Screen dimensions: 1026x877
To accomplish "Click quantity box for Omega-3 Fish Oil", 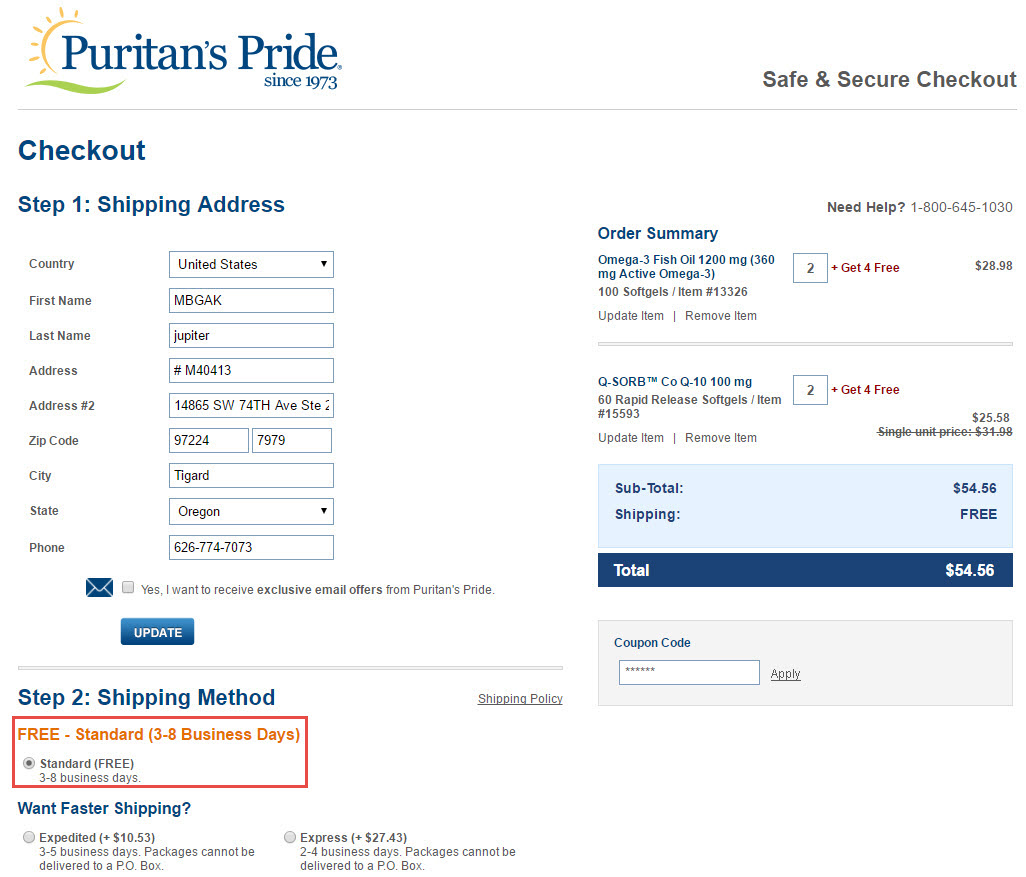I will click(810, 268).
